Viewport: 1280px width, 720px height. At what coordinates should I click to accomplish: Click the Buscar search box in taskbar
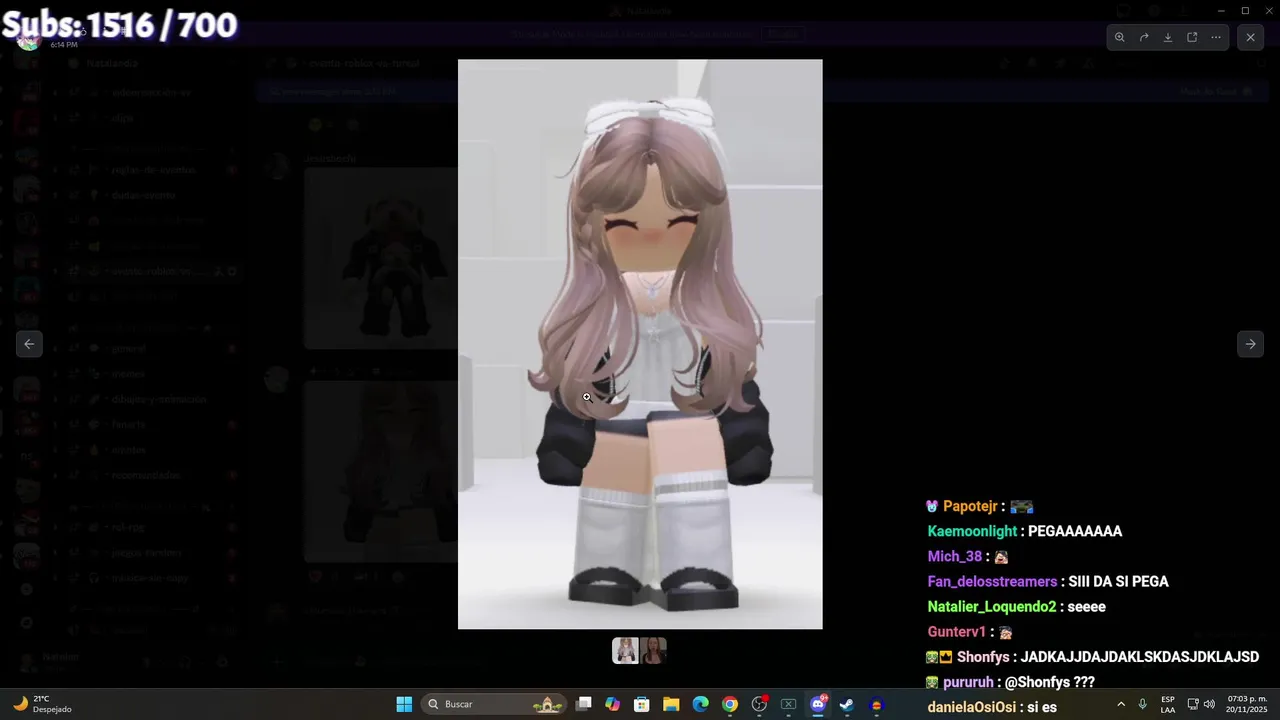[x=495, y=704]
